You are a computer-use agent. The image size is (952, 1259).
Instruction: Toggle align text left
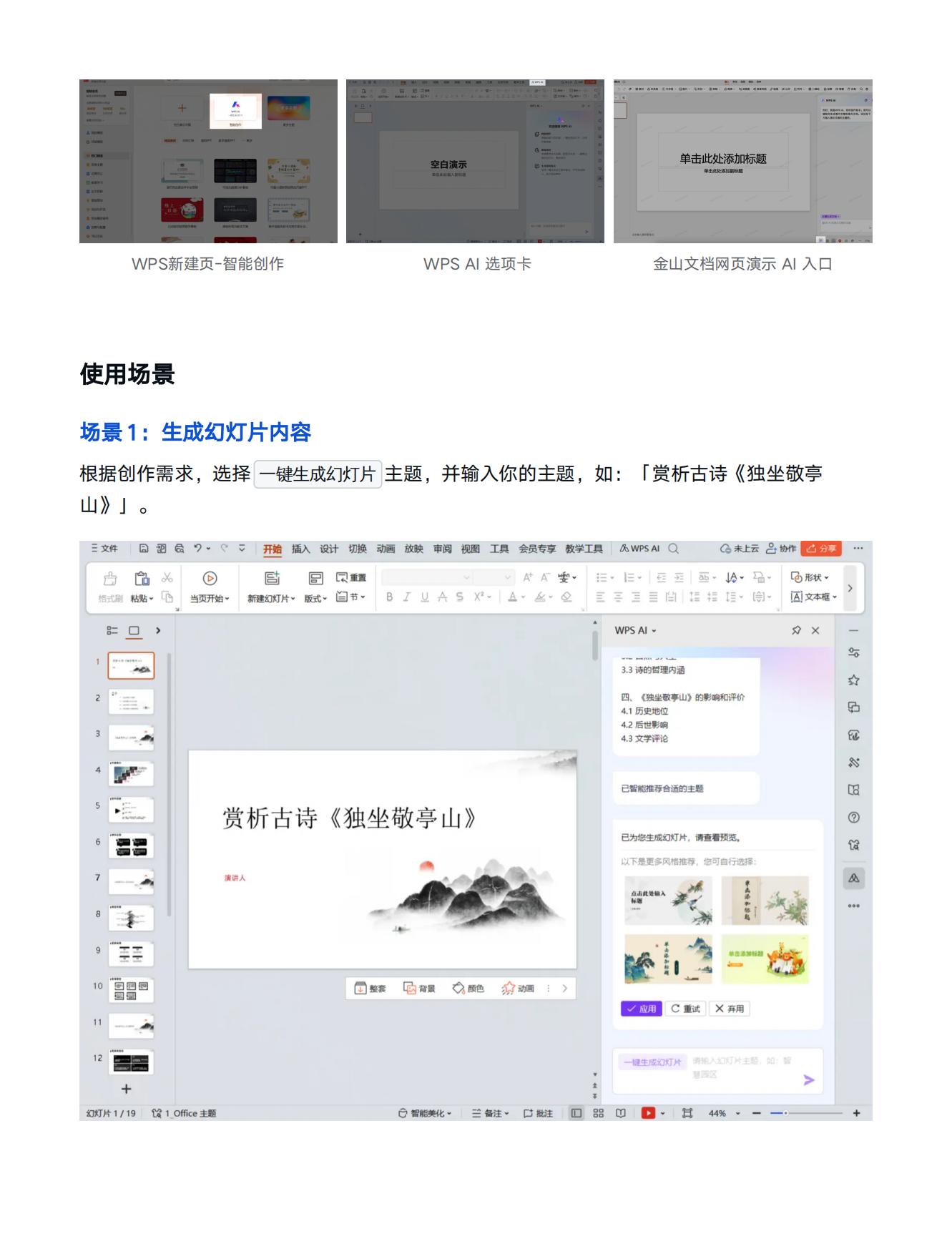601,597
